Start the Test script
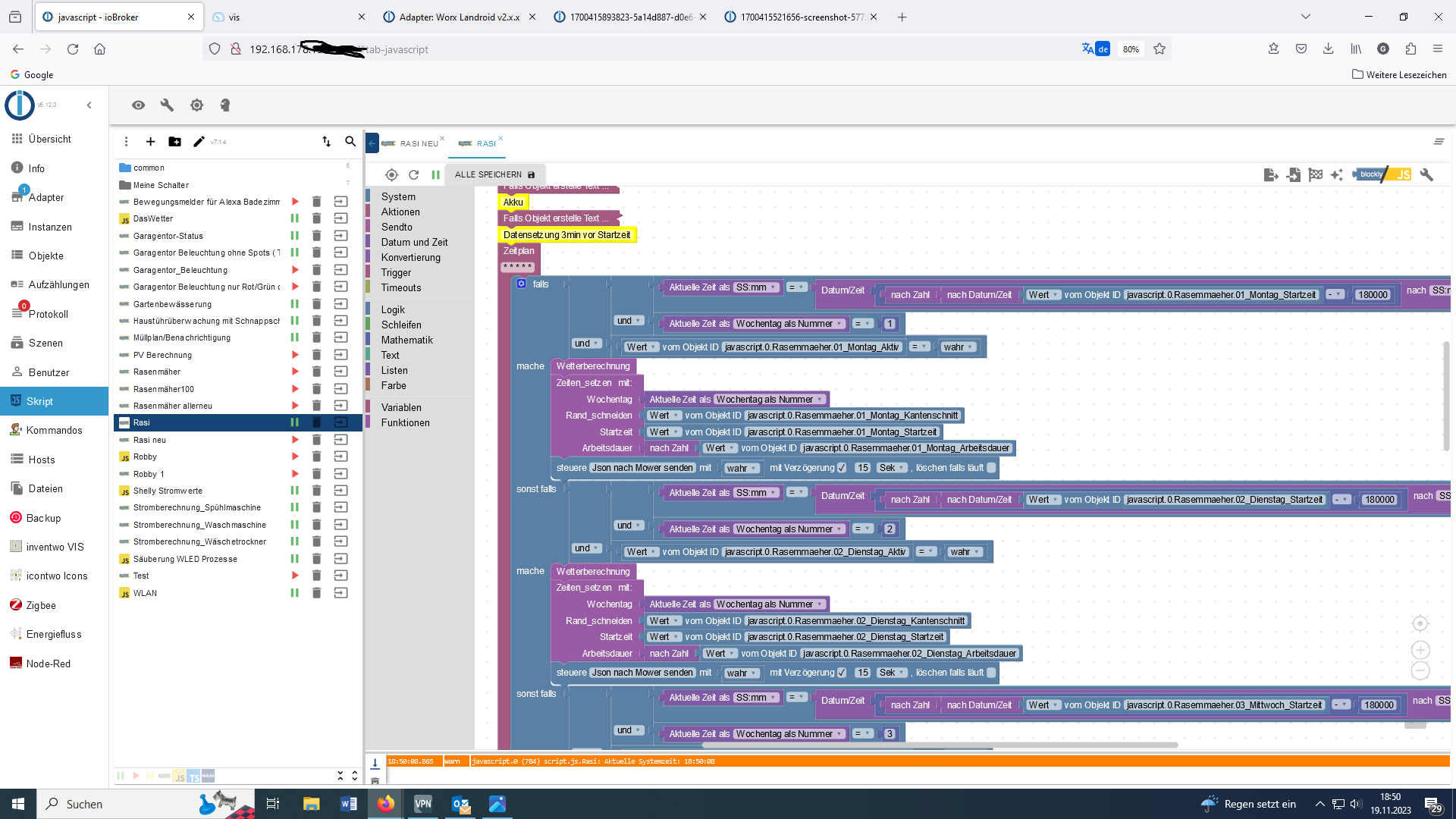The height and width of the screenshot is (819, 1456). pos(295,576)
